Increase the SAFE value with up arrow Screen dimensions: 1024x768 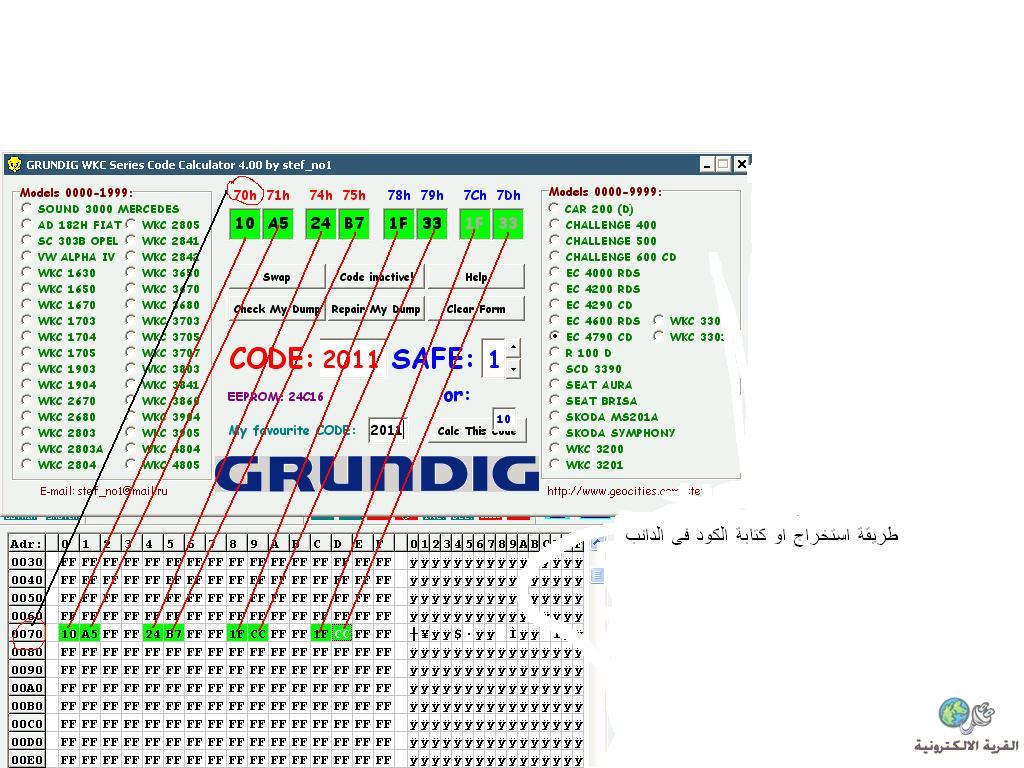pyautogui.click(x=514, y=348)
